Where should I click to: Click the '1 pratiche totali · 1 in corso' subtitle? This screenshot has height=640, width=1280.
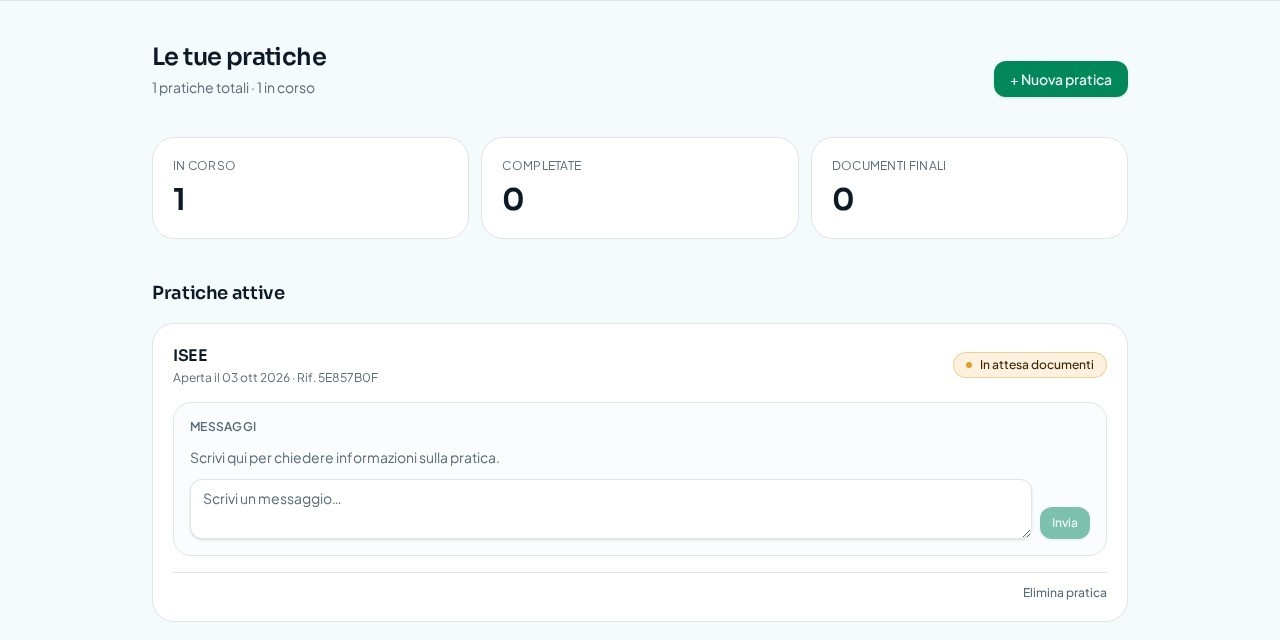(x=233, y=88)
